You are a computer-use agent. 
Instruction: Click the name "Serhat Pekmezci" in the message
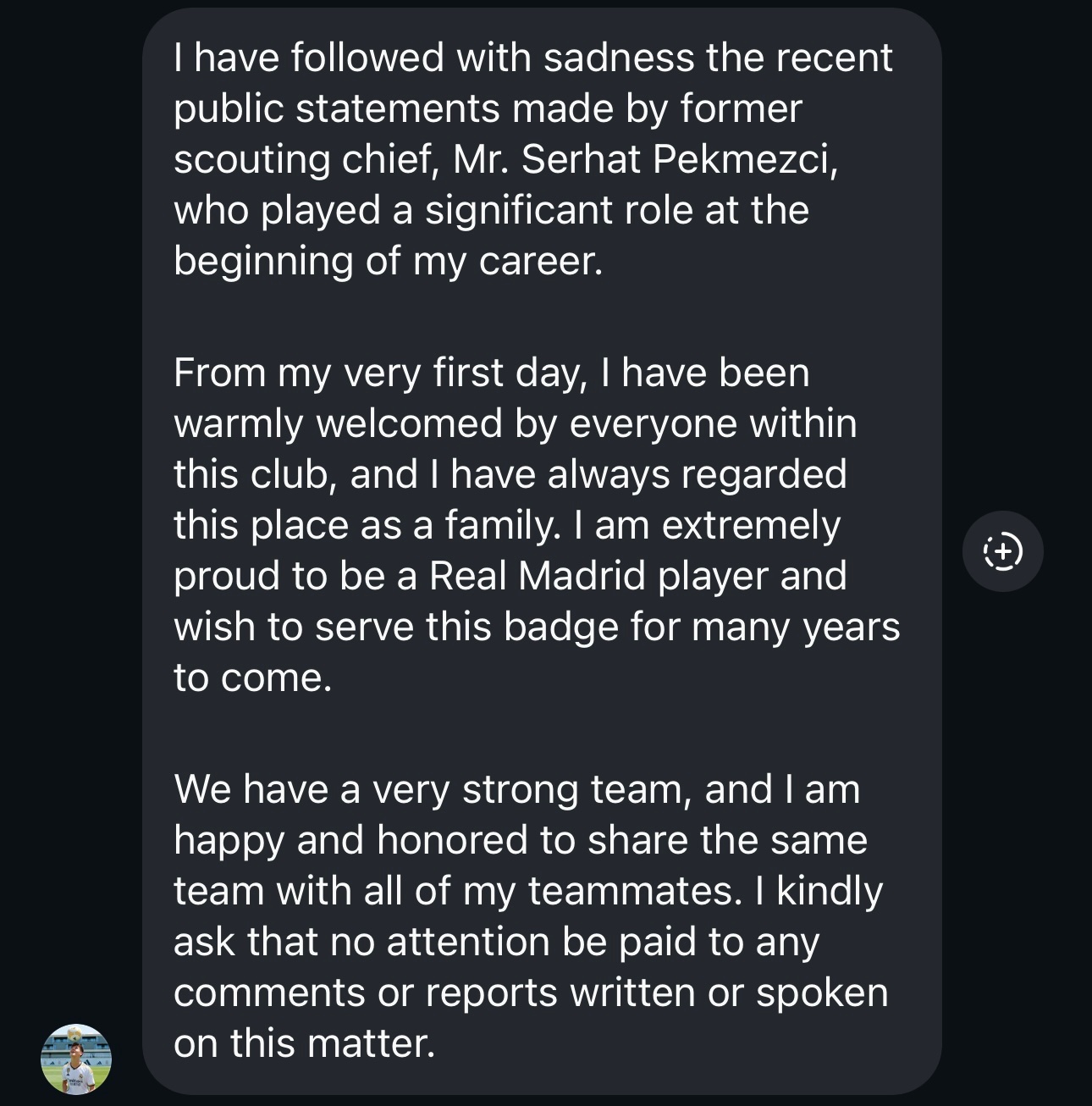[677, 160]
